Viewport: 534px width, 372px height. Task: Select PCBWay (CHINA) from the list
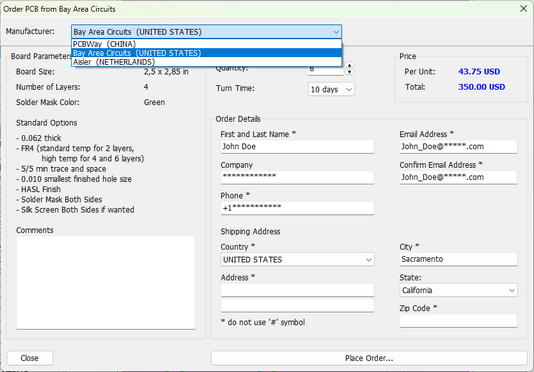click(206, 44)
